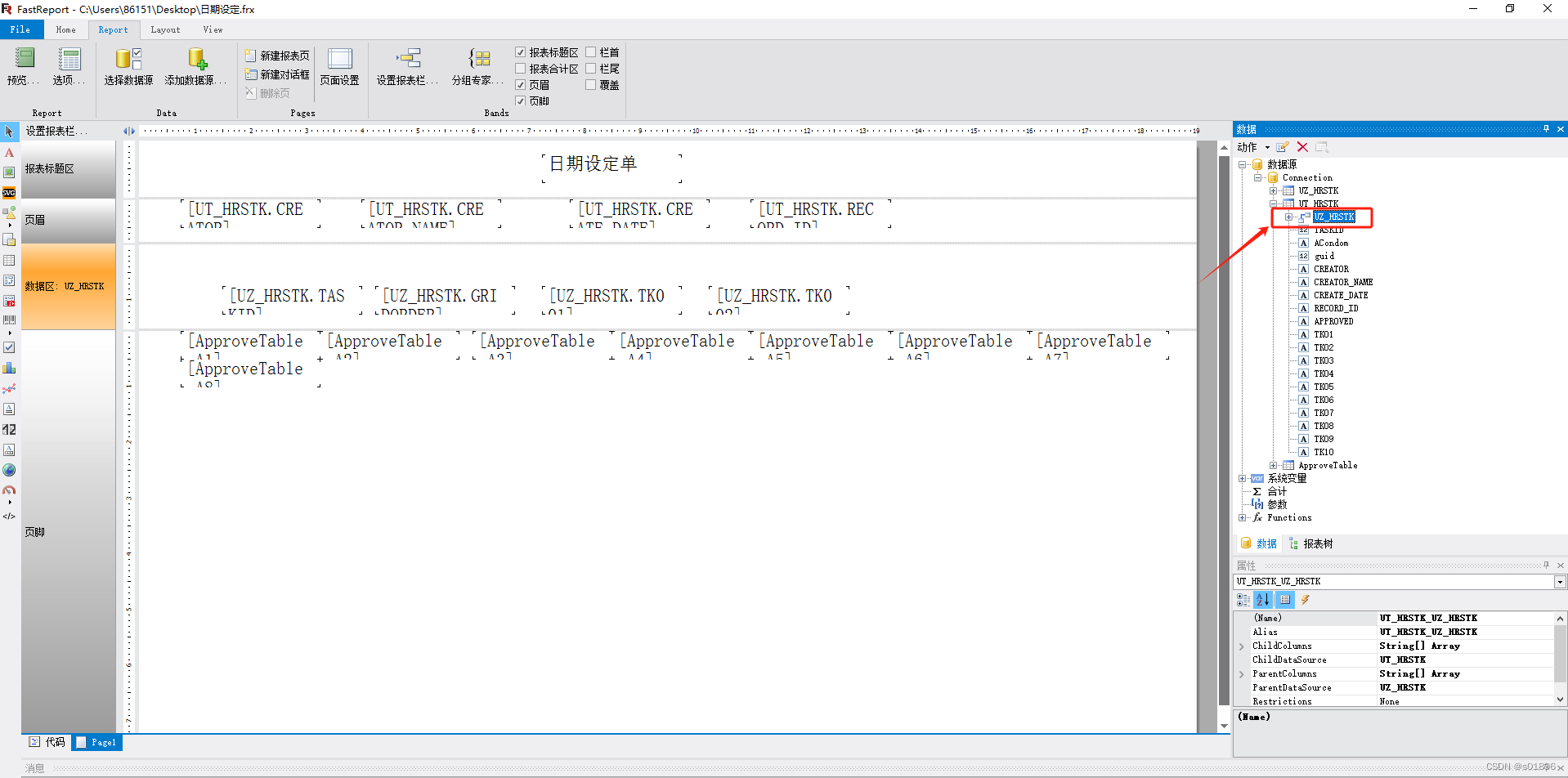Select the Shapes object tool
Image resolution: width=1568 pixels, height=778 pixels.
pos(9,213)
